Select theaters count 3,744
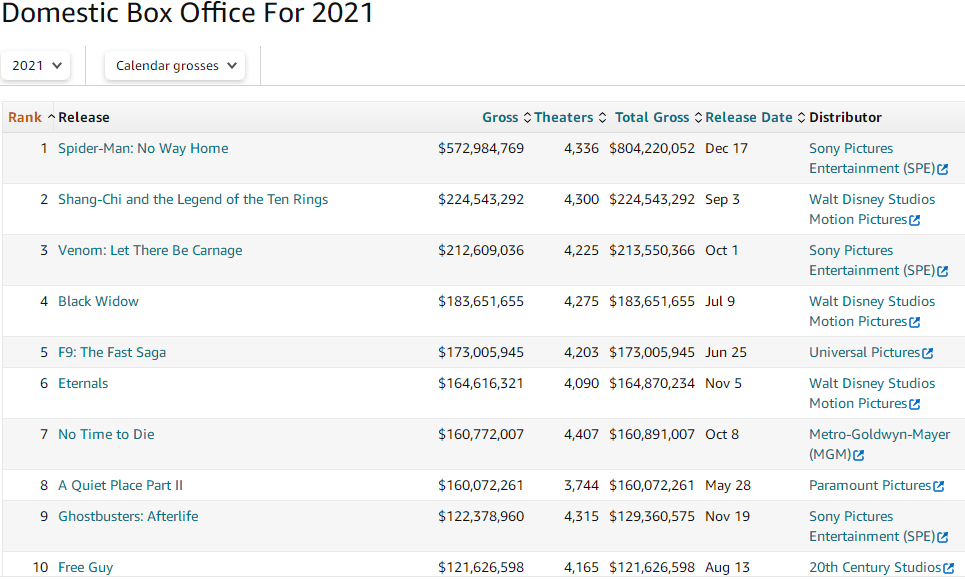This screenshot has width=965, height=579. click(581, 485)
